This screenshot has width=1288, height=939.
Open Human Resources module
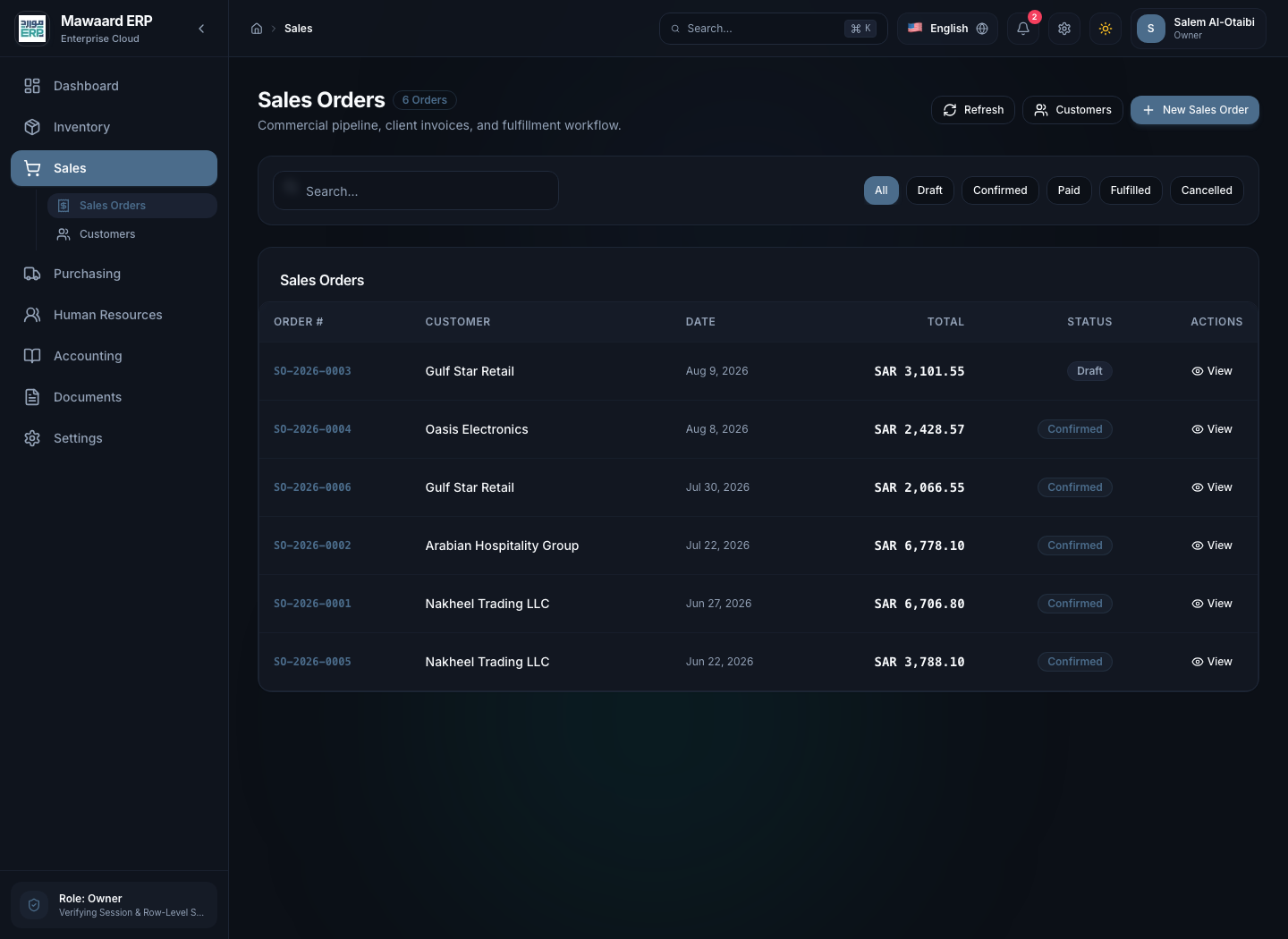tap(114, 315)
